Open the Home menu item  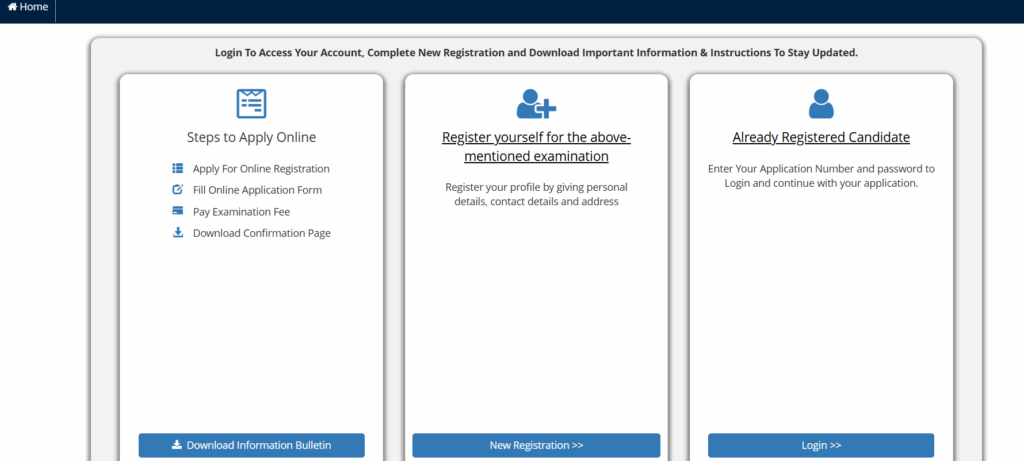point(33,7)
